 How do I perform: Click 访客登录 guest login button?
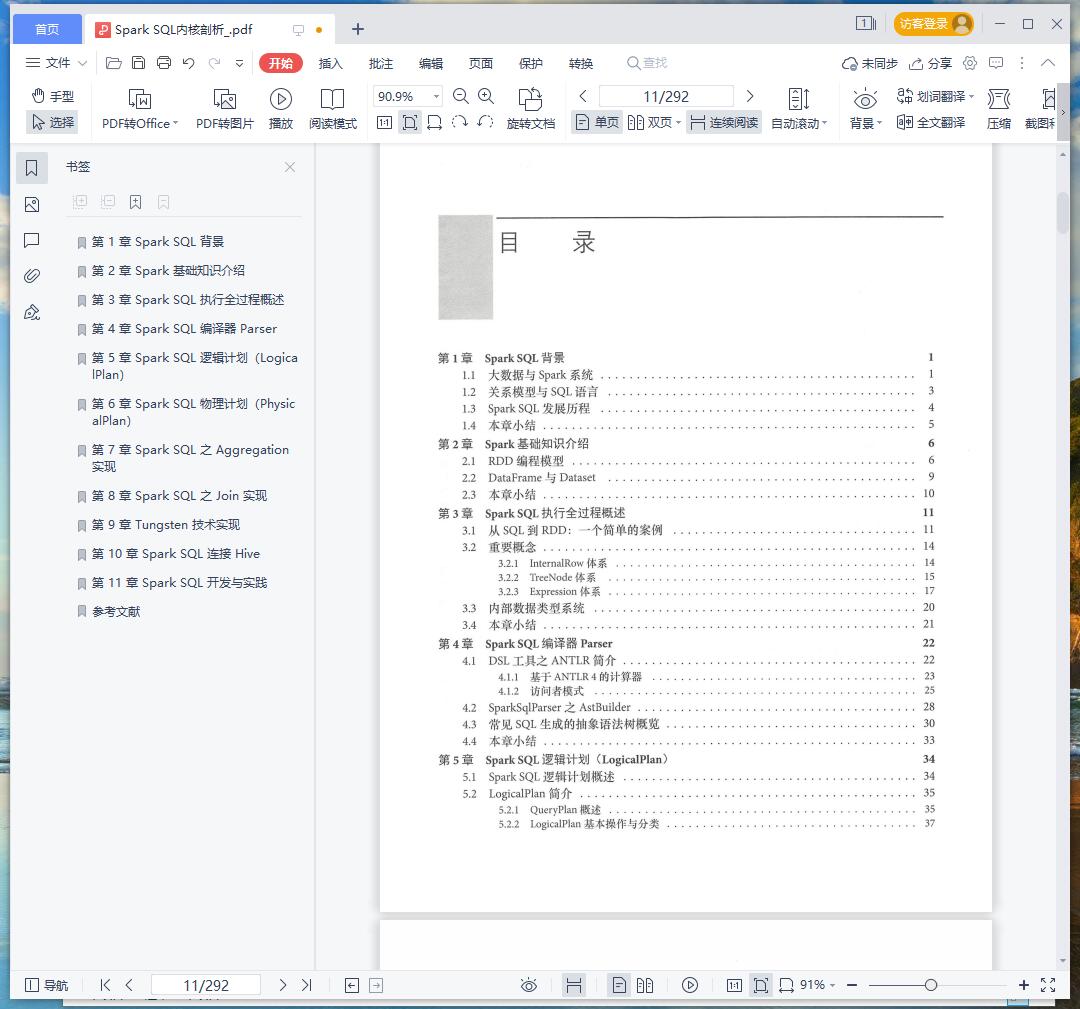pos(933,24)
